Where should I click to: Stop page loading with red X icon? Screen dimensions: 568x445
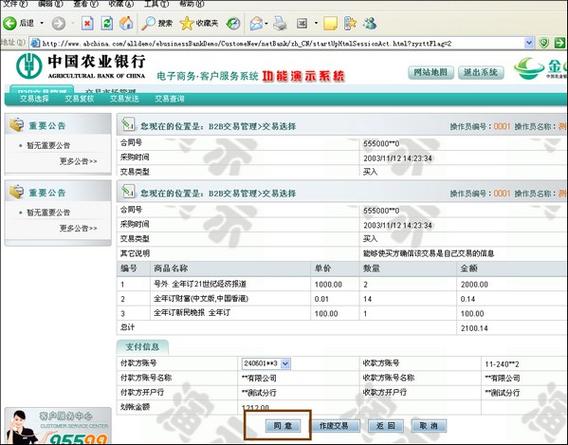87,24
